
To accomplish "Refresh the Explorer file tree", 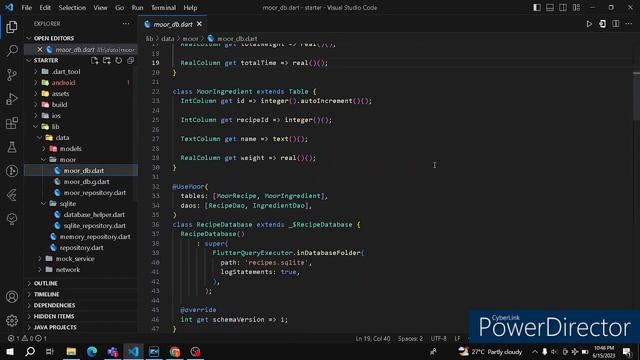I will click(x=118, y=60).
